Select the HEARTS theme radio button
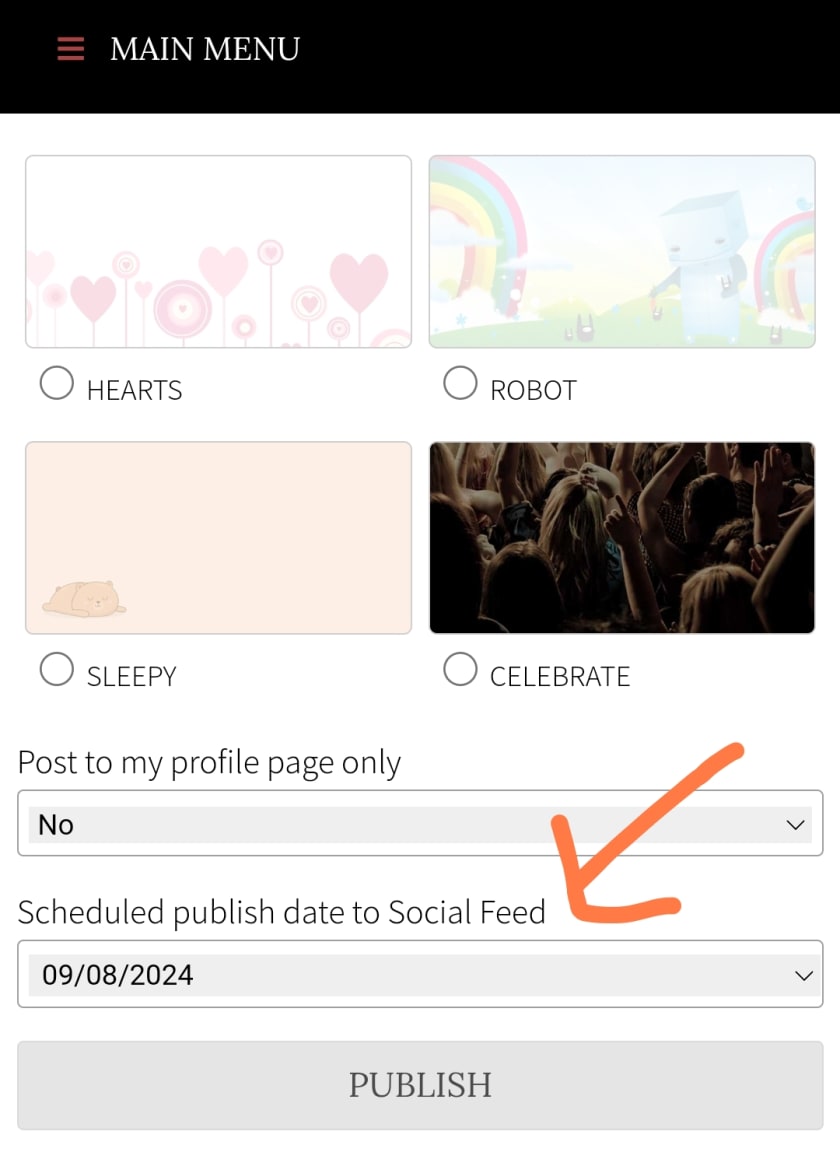Screen dimensions: 840x1166 (56, 383)
